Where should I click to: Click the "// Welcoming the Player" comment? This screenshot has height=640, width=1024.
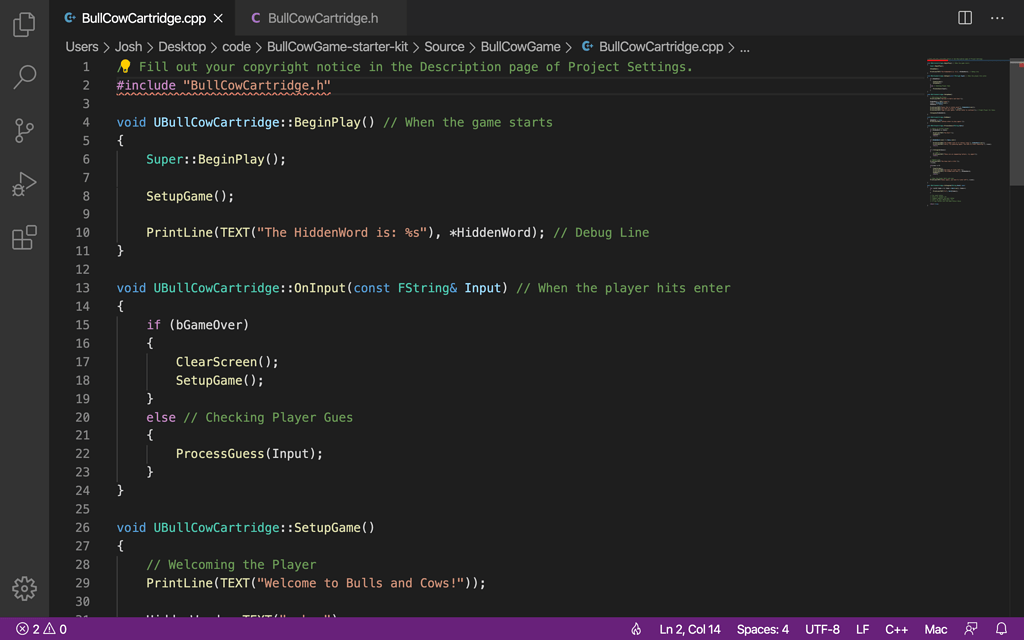[x=231, y=565]
